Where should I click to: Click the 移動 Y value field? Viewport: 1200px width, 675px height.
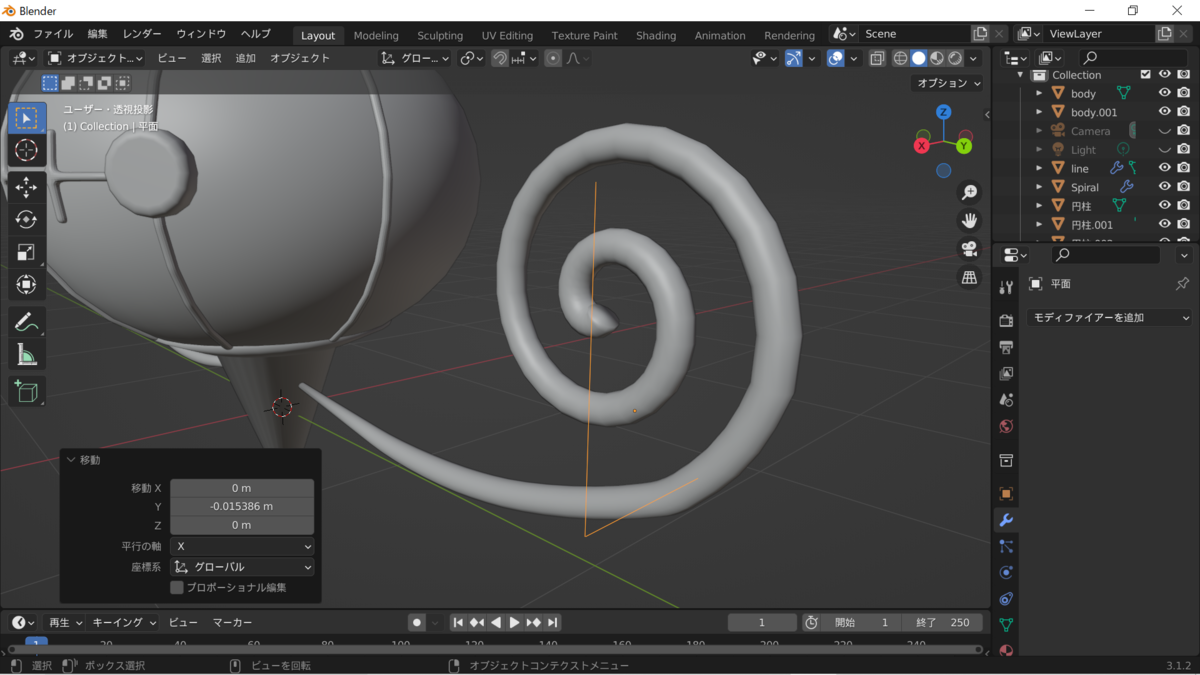(x=242, y=506)
